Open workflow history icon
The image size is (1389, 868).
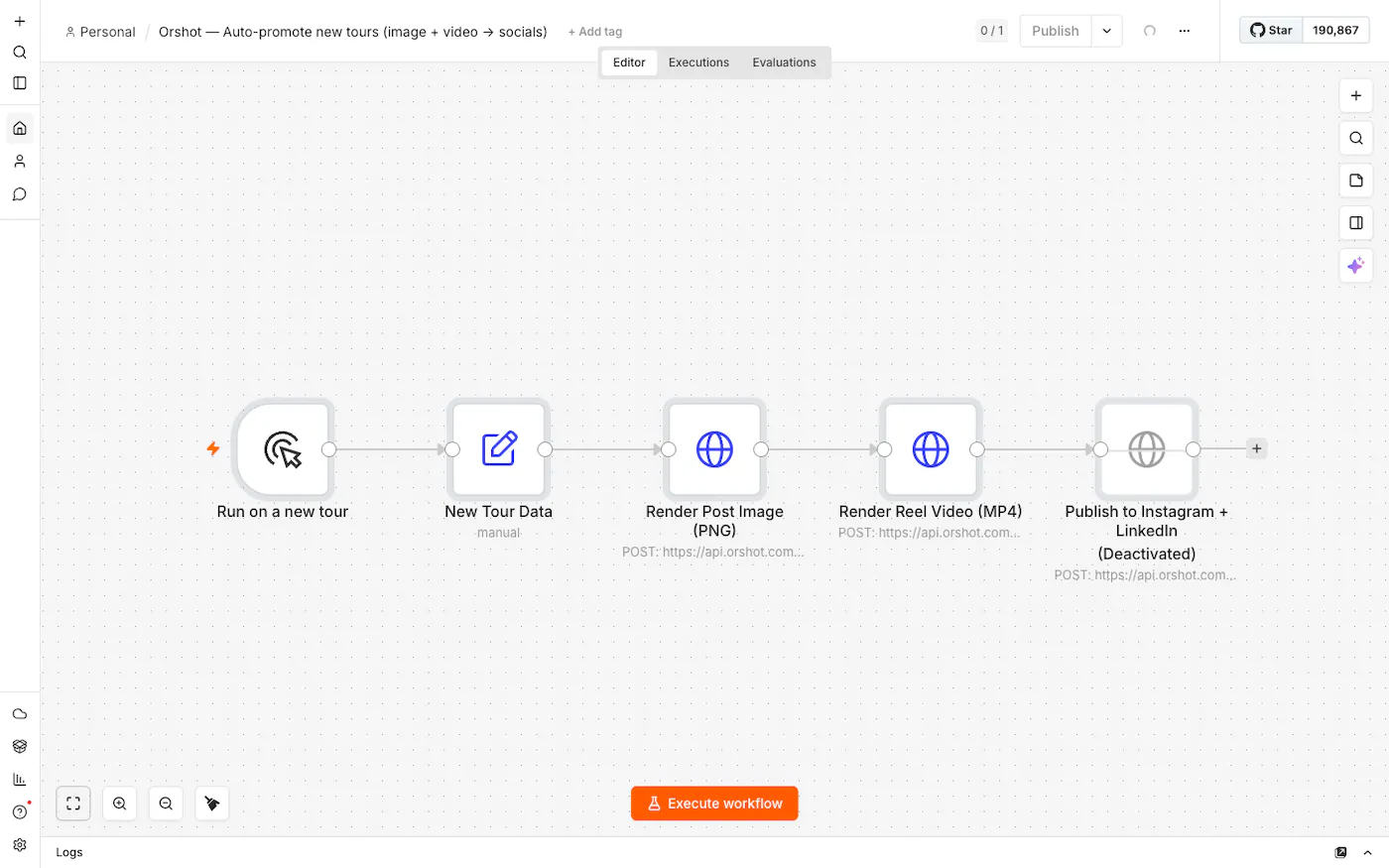point(1150,31)
